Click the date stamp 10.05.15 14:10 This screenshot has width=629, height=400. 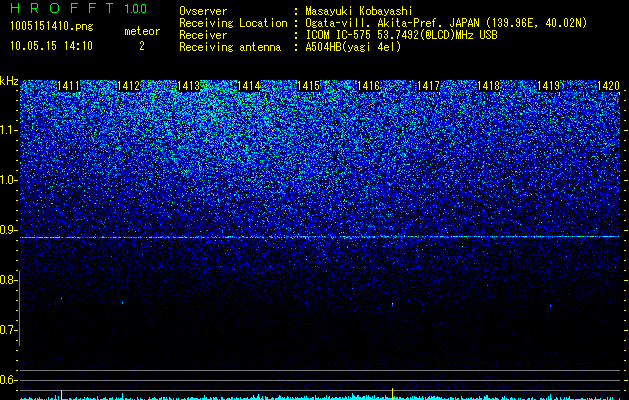(x=51, y=46)
